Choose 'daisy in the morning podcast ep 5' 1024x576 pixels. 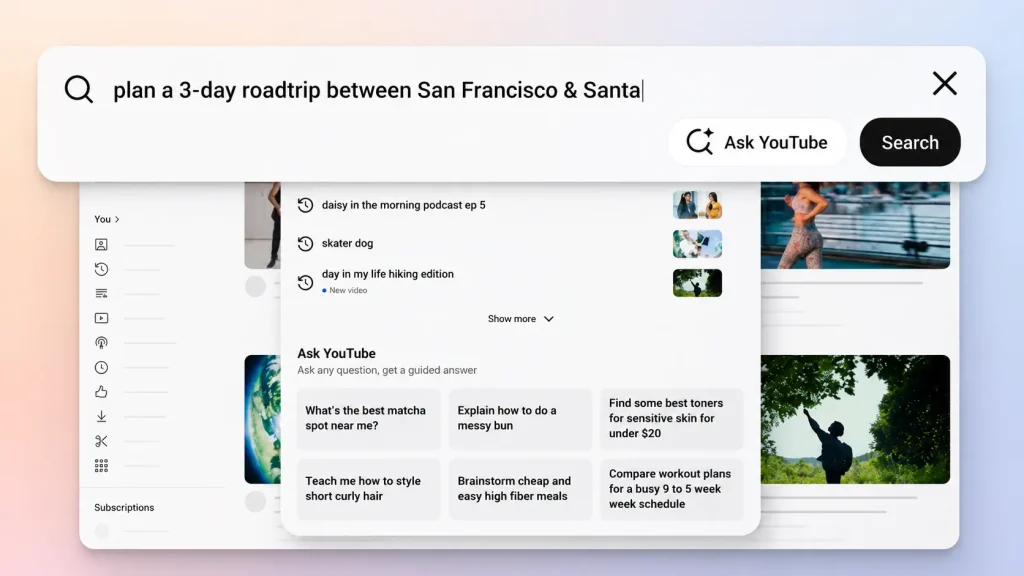[x=404, y=205]
